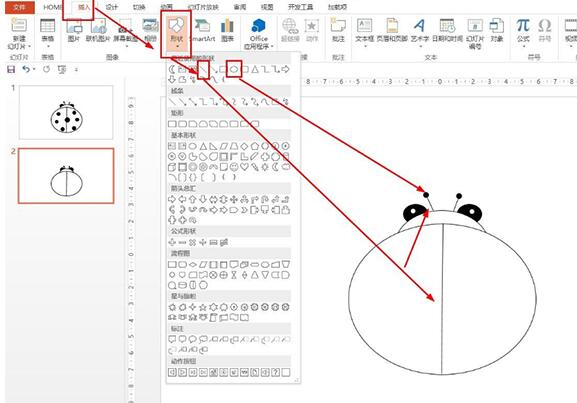Screen dimensions: 577x403
Task: Pick the lightning bolt shape
Action: [x=254, y=167]
